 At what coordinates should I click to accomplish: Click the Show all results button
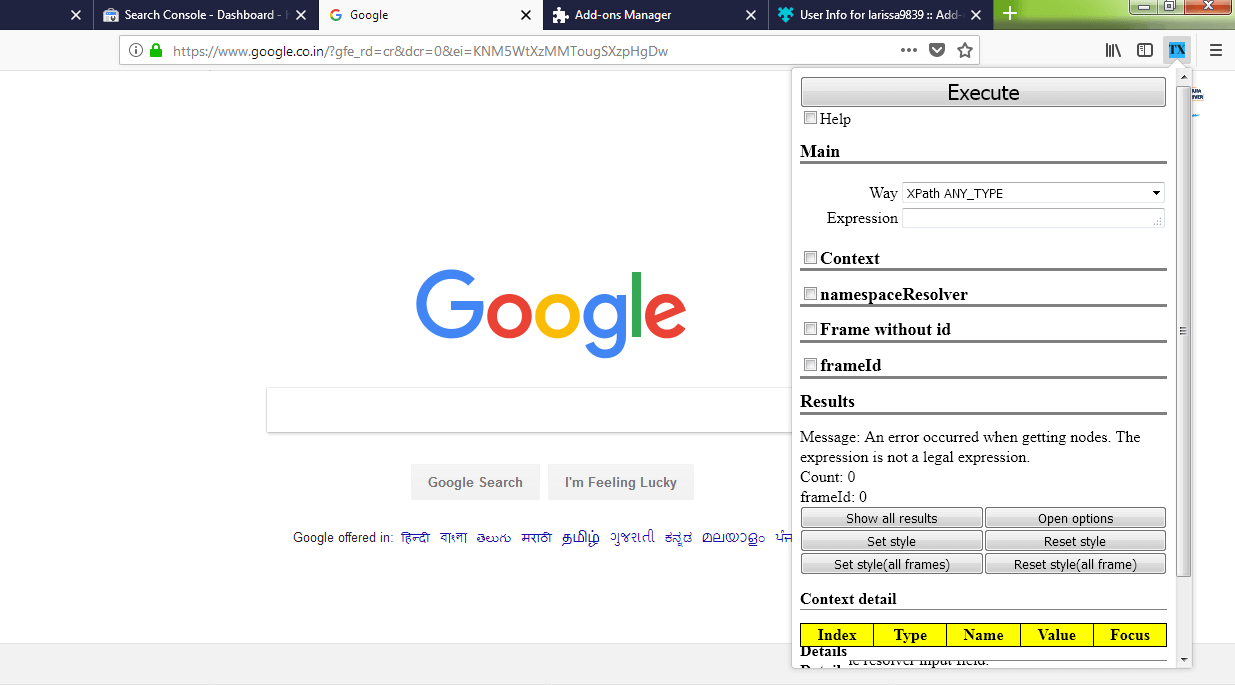click(891, 517)
